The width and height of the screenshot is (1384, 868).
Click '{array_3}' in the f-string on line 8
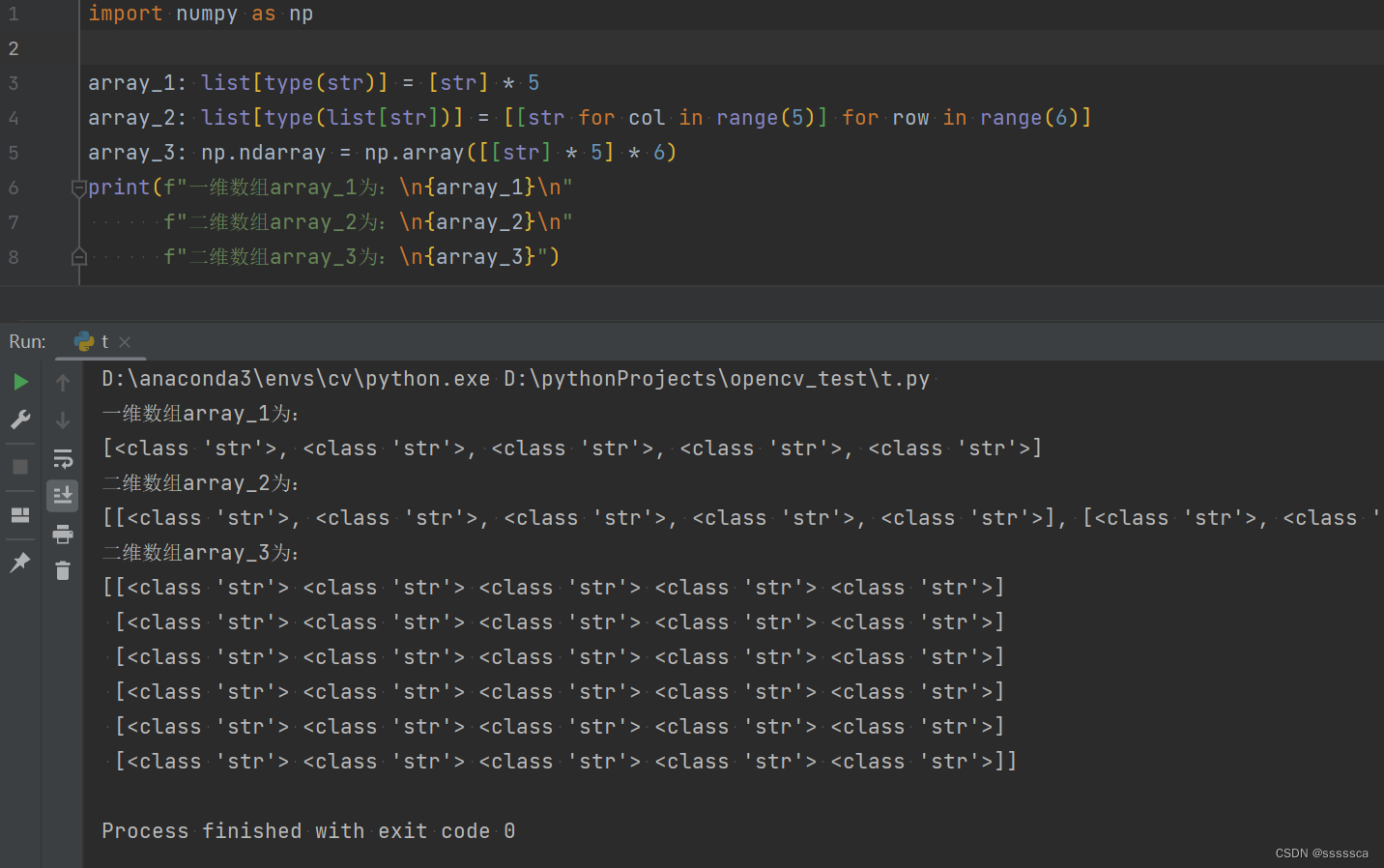click(x=480, y=257)
